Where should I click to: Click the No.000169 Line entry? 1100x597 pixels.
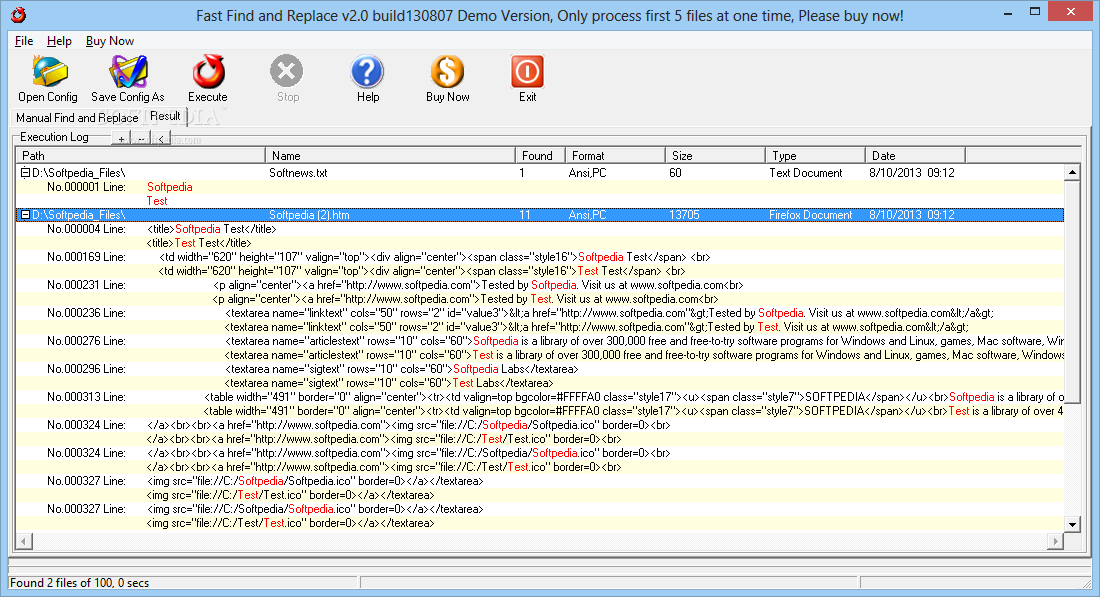[86, 257]
